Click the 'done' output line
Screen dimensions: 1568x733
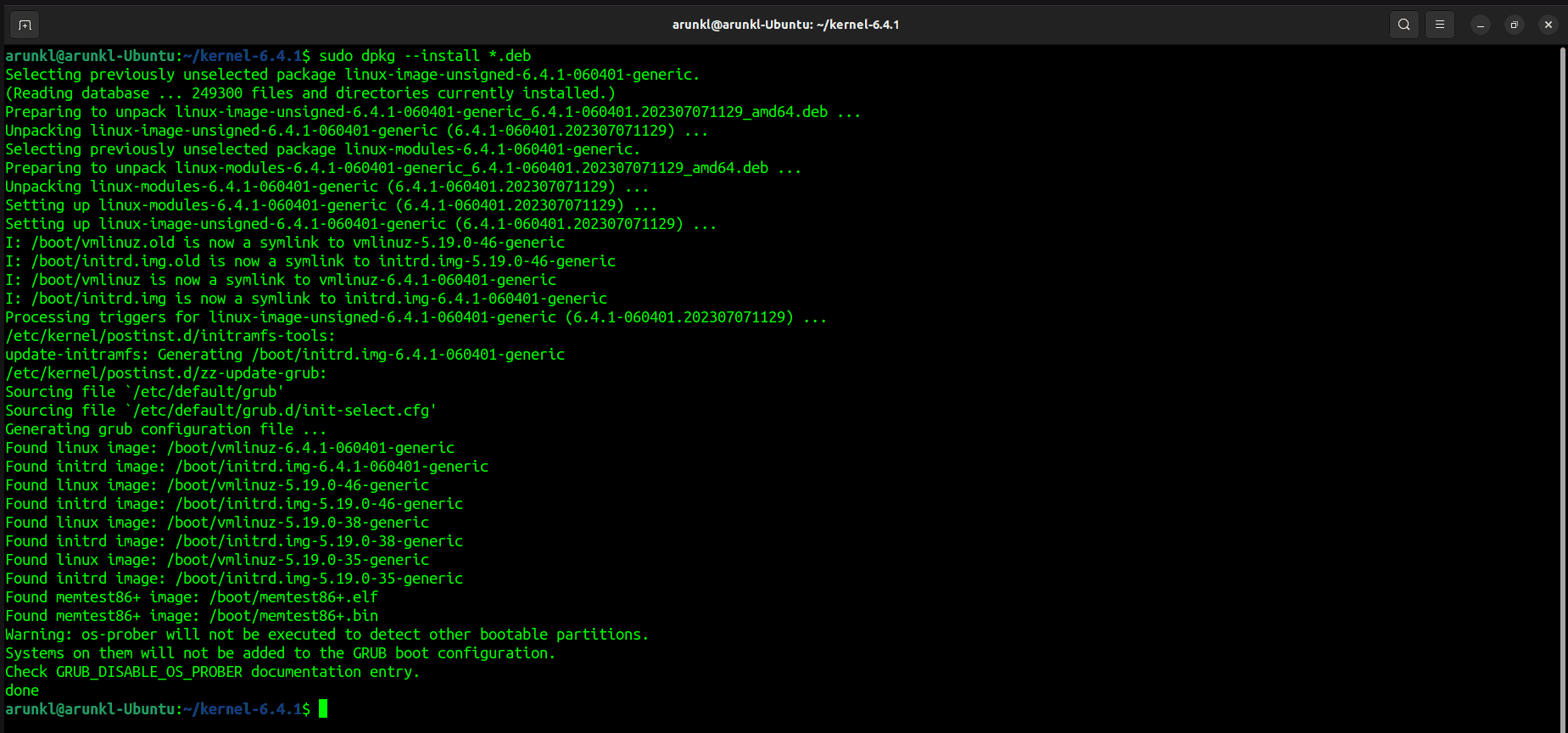pyautogui.click(x=22, y=691)
